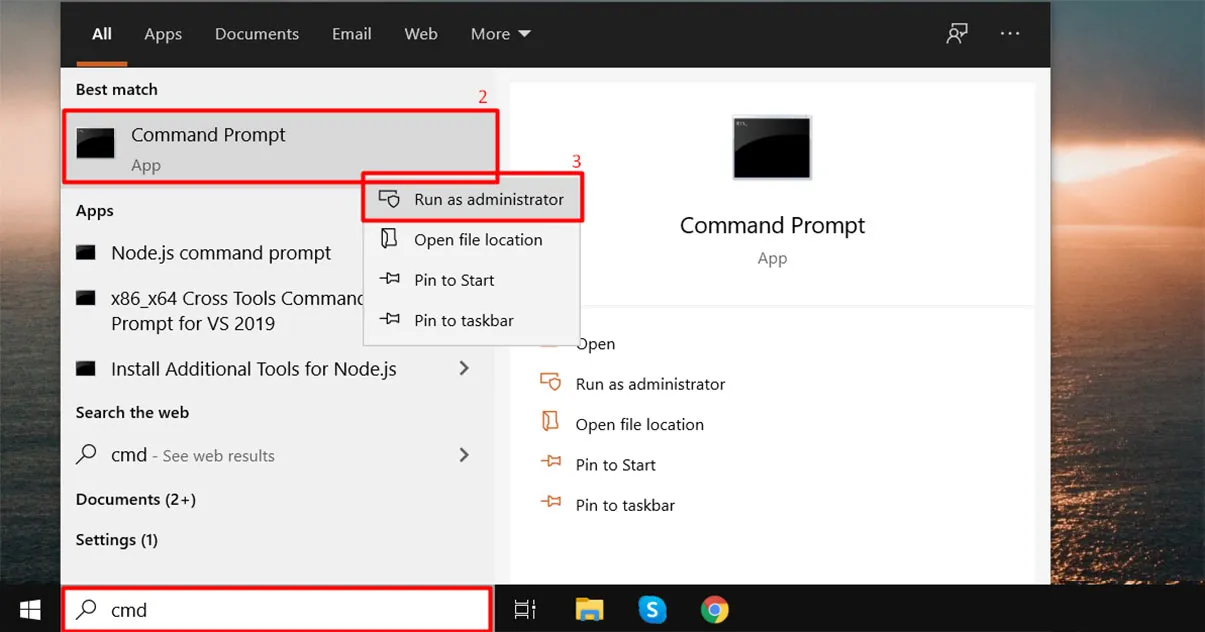Click the Pin to taskbar icon in right panel
The height and width of the screenshot is (632, 1205).
point(551,504)
